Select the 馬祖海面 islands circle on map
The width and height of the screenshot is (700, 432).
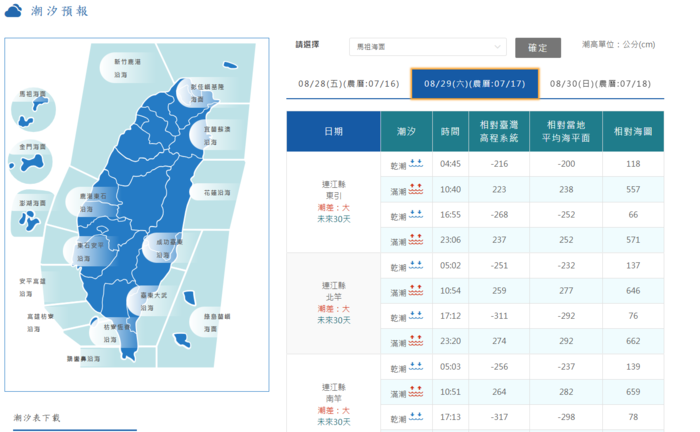(x=33, y=110)
